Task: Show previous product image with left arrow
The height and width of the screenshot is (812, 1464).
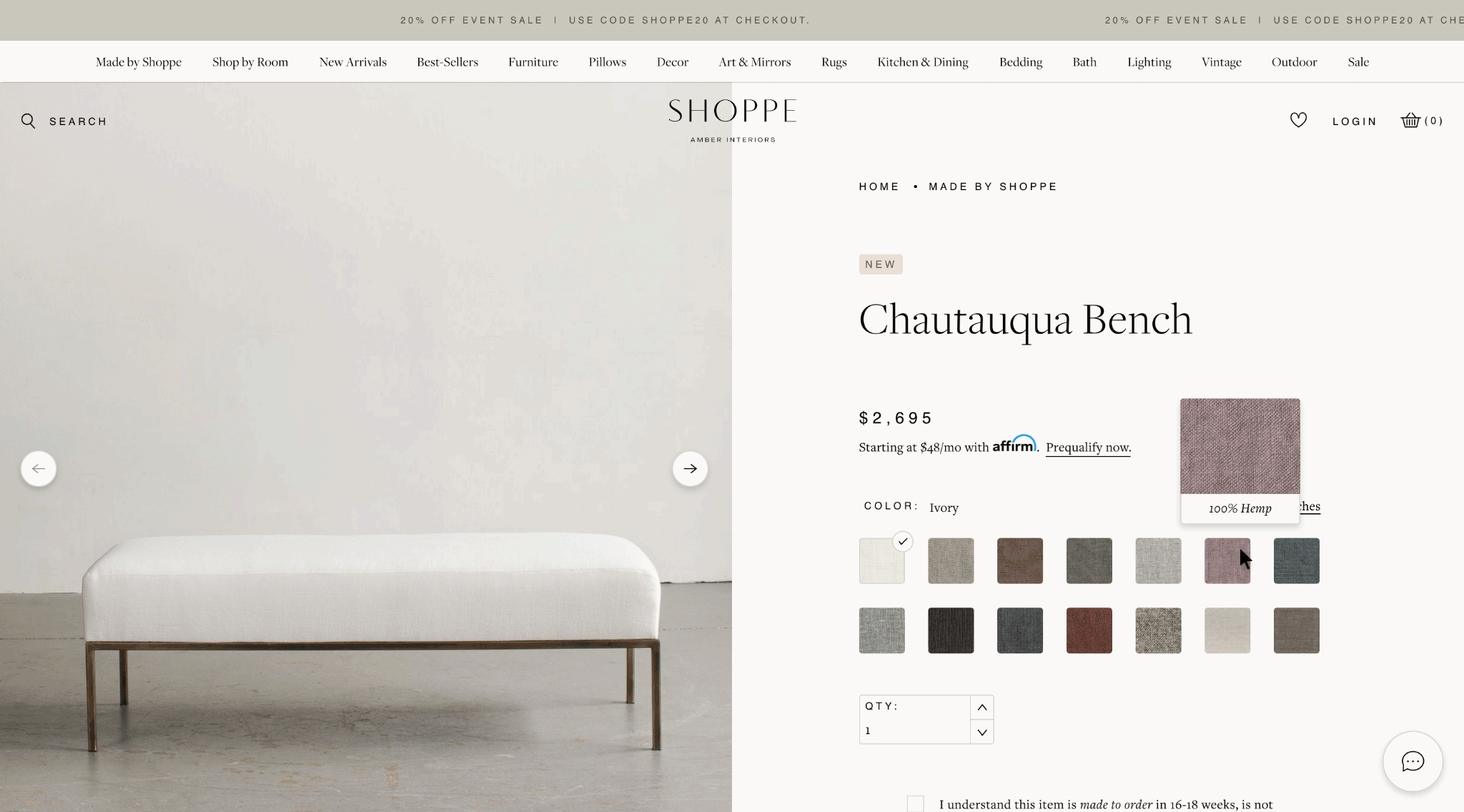Action: (39, 469)
